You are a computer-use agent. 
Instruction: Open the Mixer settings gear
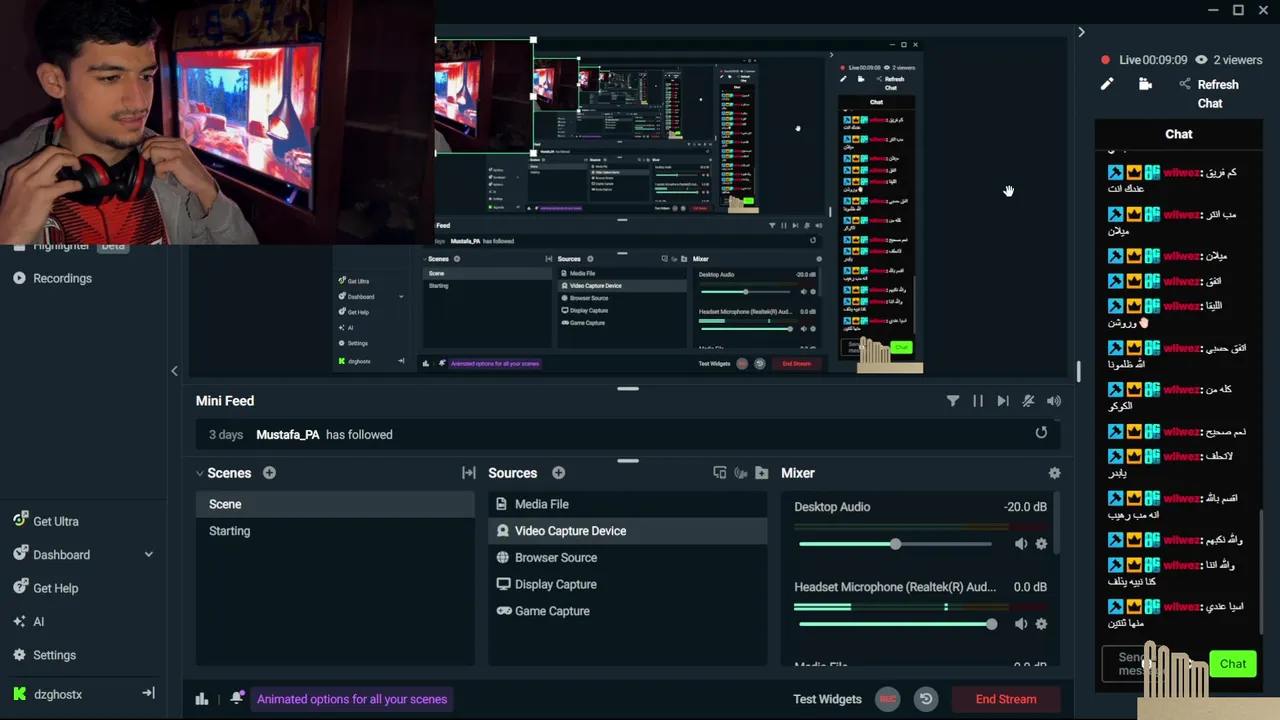(1054, 473)
